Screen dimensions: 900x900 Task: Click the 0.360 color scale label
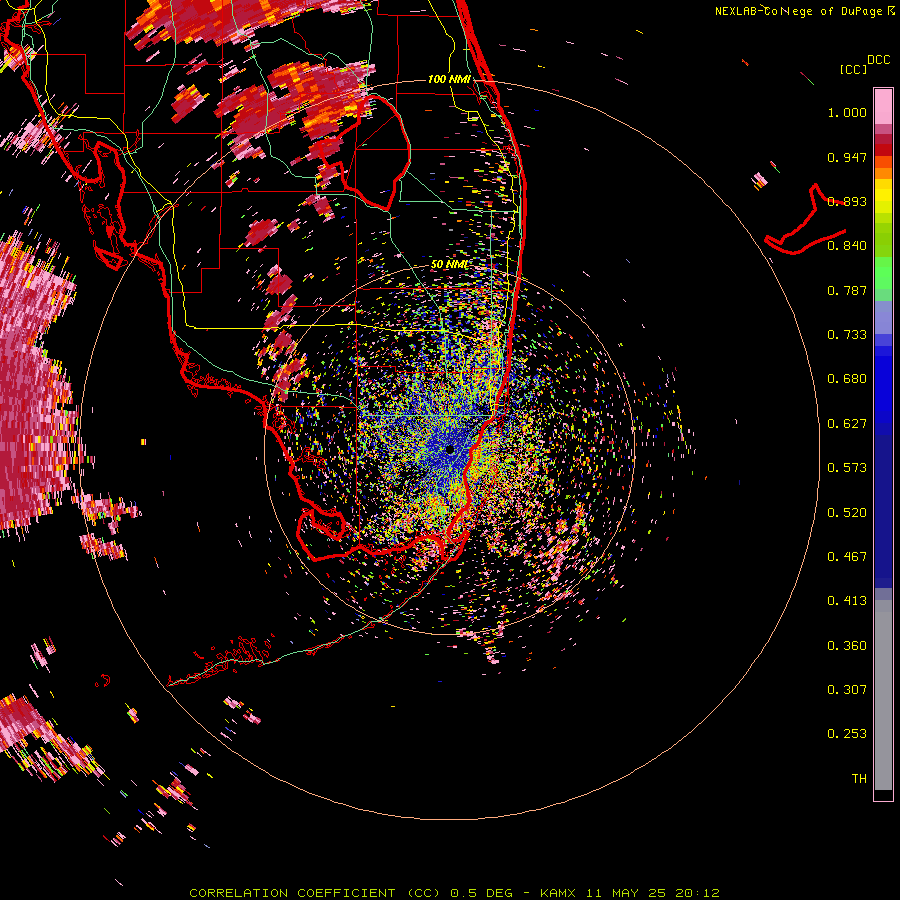847,646
